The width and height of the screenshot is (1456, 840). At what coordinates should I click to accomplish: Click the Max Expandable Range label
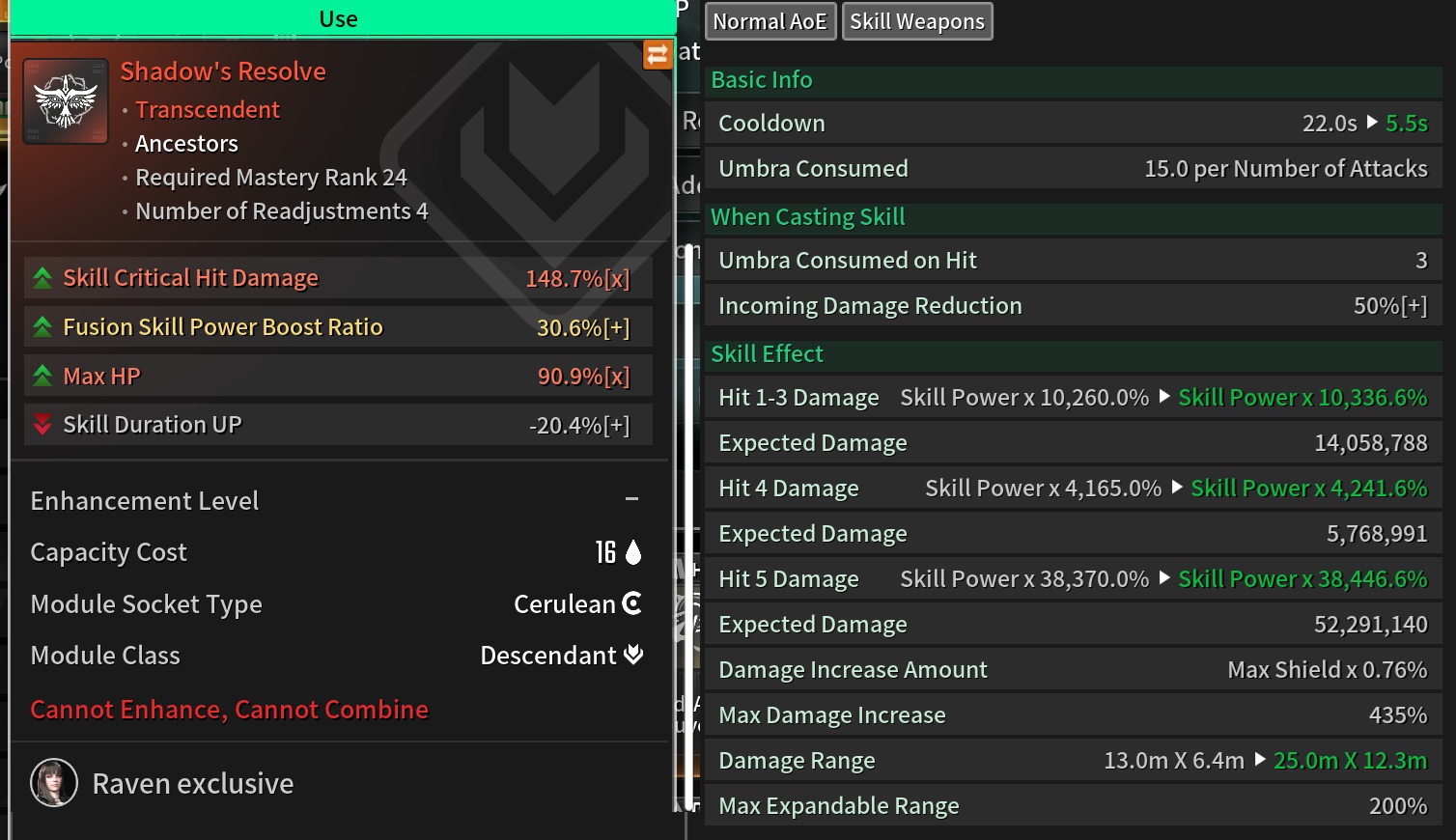[839, 806]
